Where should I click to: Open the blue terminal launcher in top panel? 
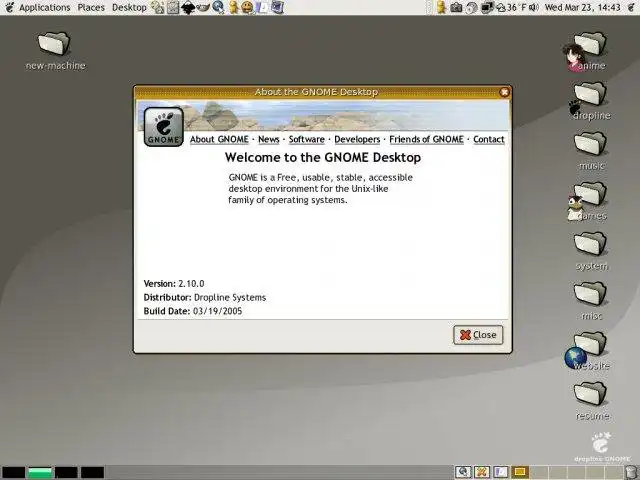point(277,7)
